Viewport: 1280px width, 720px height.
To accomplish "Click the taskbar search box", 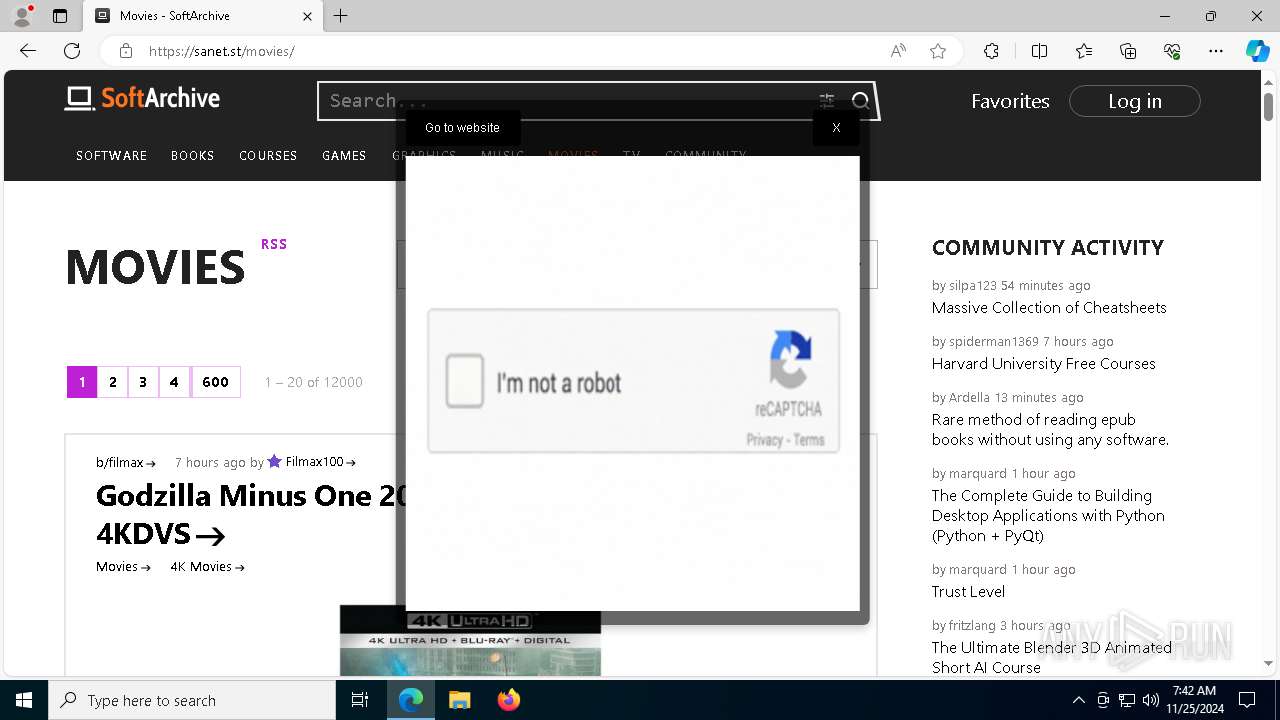I will point(192,700).
